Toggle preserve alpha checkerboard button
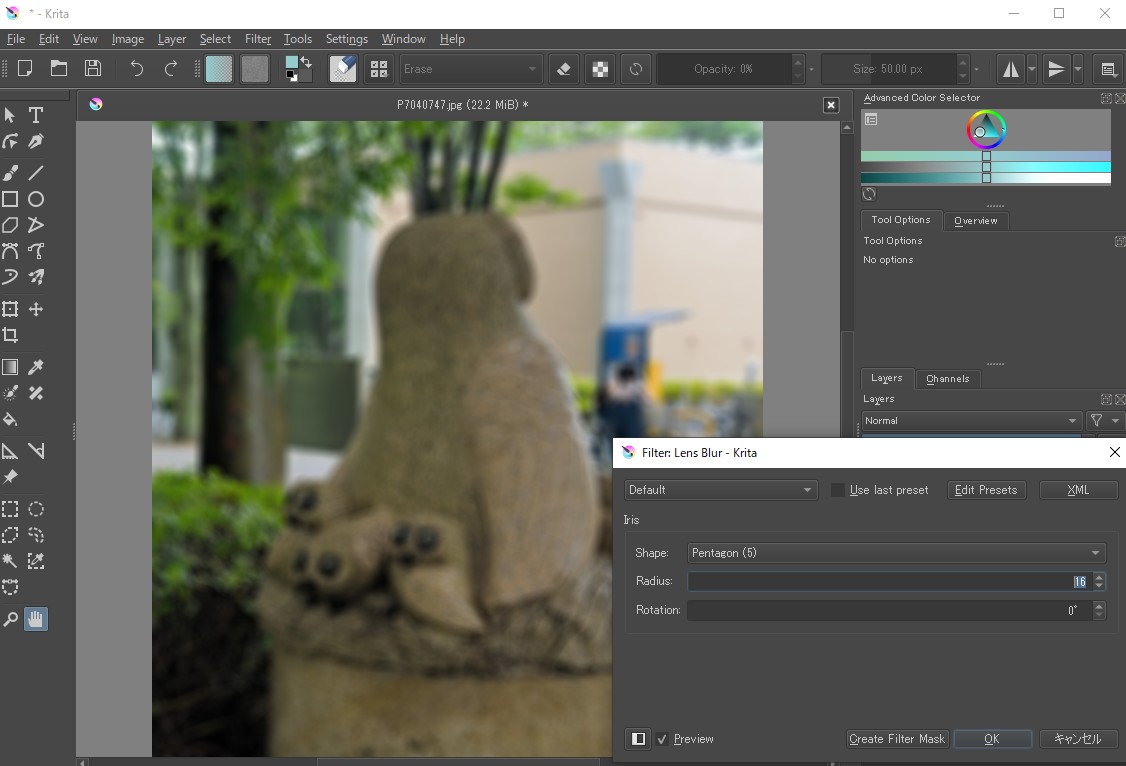Viewport: 1126px width, 766px height. (x=600, y=69)
